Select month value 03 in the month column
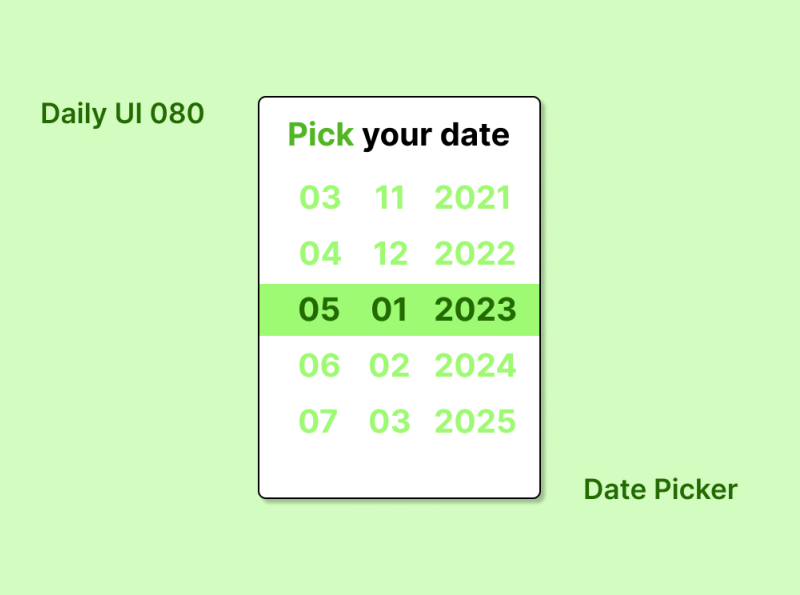This screenshot has height=595, width=800. click(320, 198)
